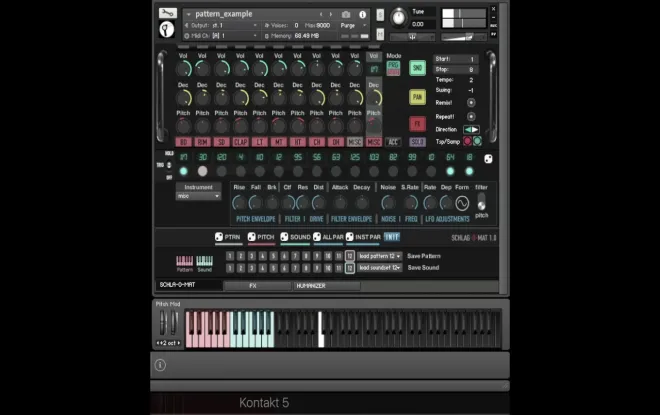Toggle the SOLO button
Image resolution: width=660 pixels, height=415 pixels.
click(417, 142)
